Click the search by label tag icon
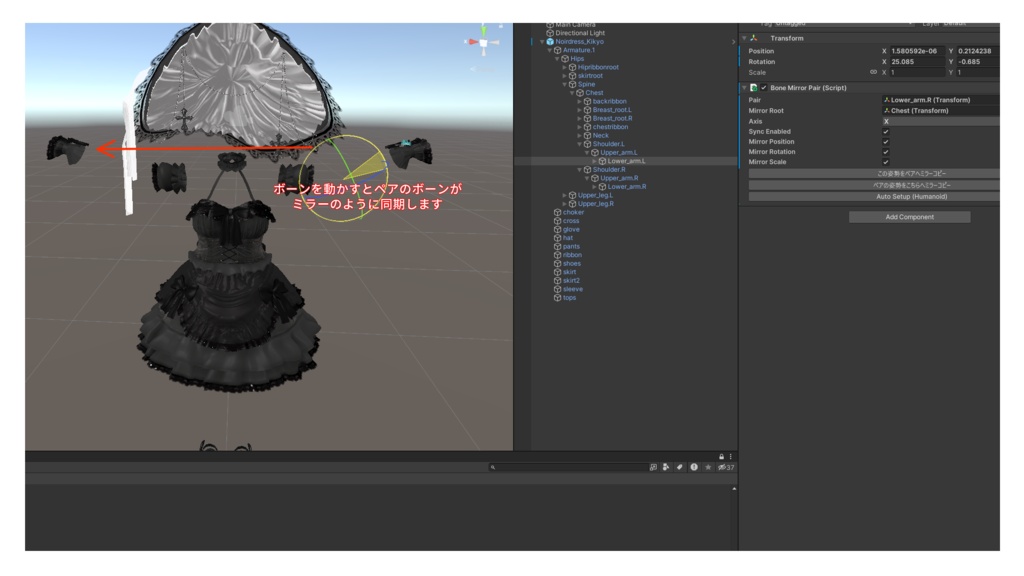1024x576 pixels. point(680,468)
